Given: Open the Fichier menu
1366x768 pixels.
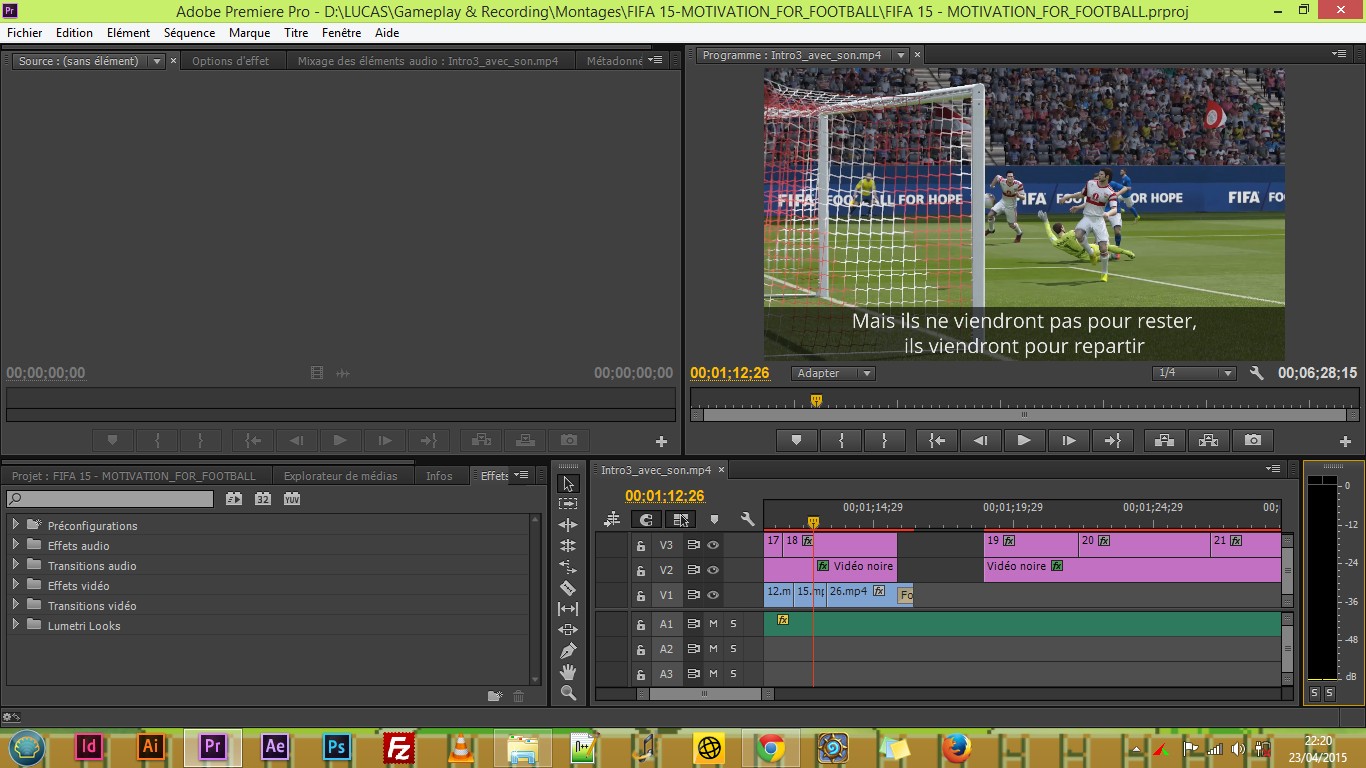Looking at the screenshot, I should pos(25,32).
